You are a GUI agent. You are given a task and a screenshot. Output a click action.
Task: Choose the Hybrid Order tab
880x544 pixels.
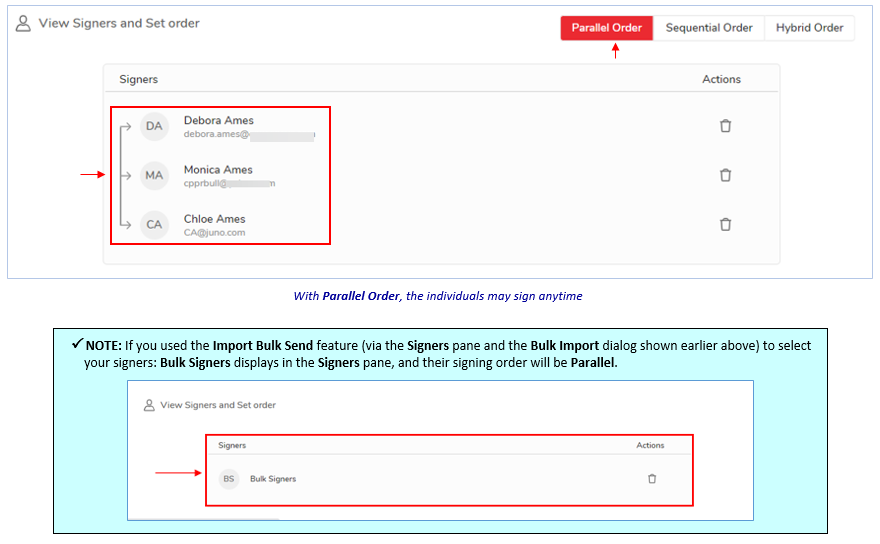pyautogui.click(x=809, y=28)
